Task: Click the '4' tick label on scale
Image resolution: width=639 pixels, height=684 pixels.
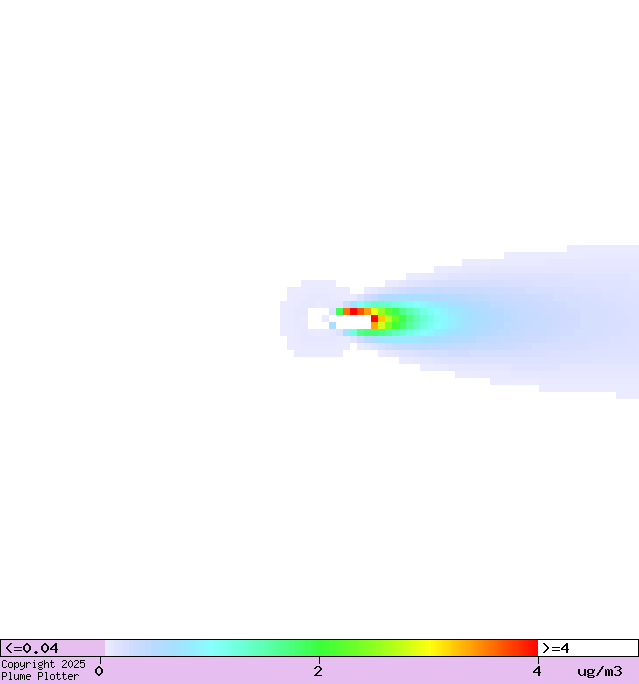Action: [x=537, y=671]
